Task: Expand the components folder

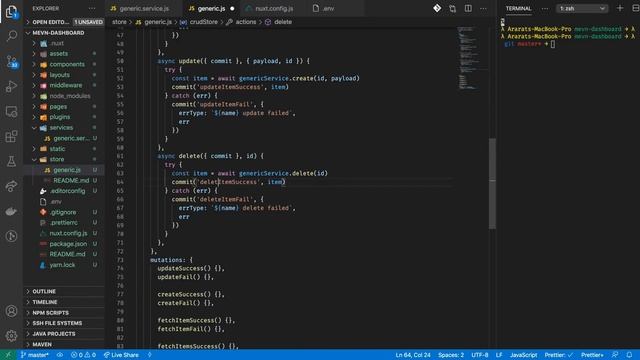Action: pos(67,64)
